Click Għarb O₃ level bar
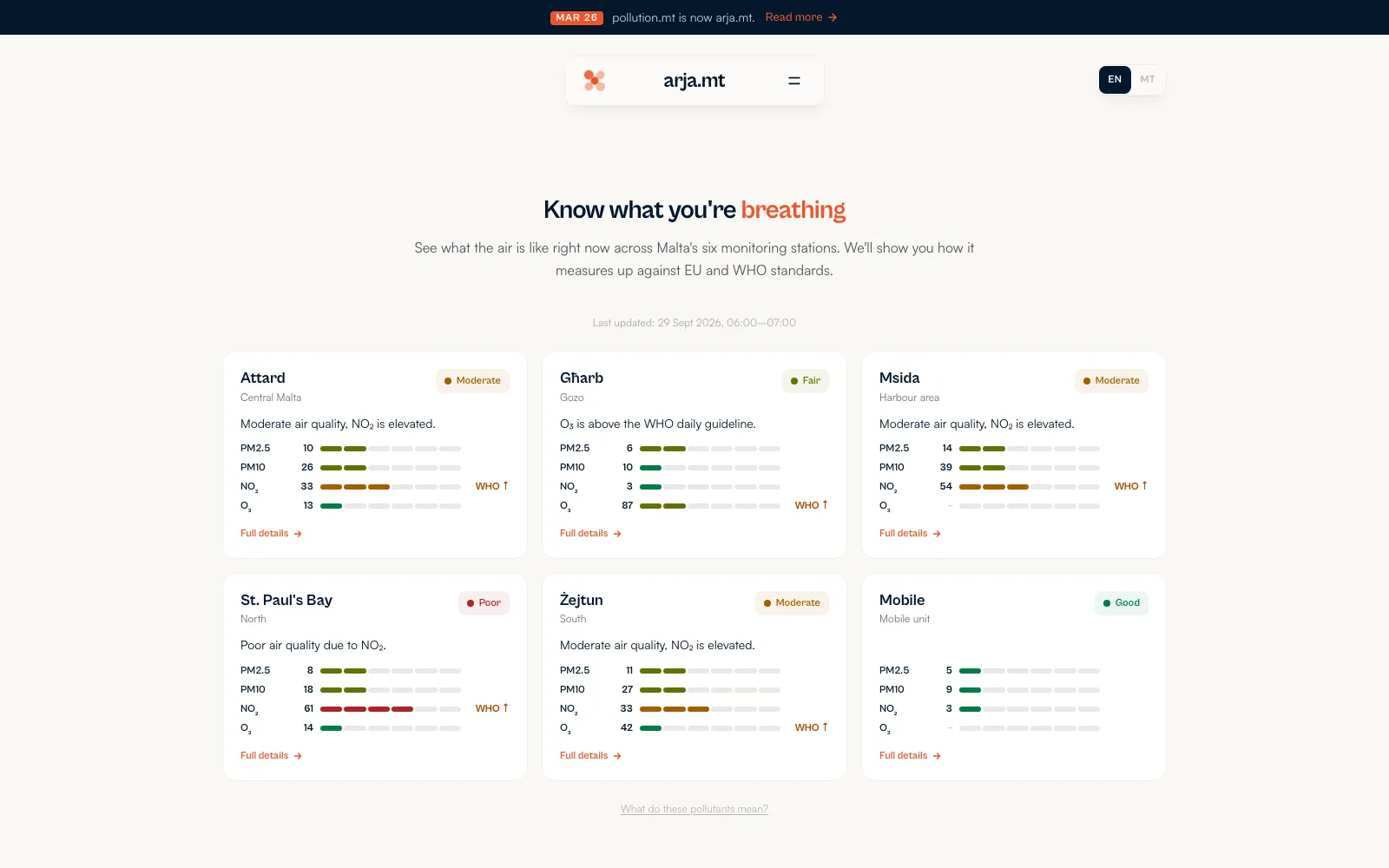The height and width of the screenshot is (868, 1389). point(710,506)
